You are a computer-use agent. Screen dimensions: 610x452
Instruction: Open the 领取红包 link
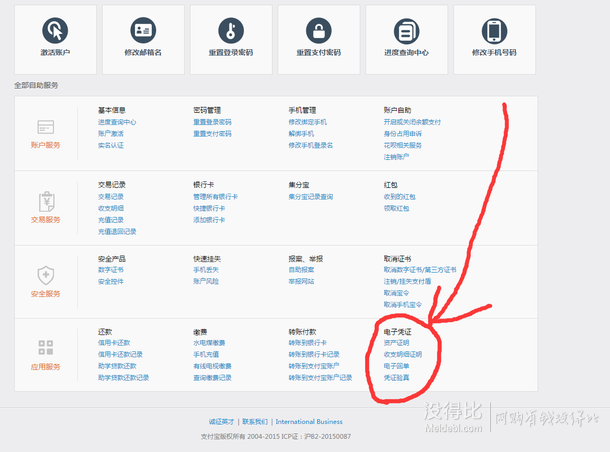pos(396,208)
